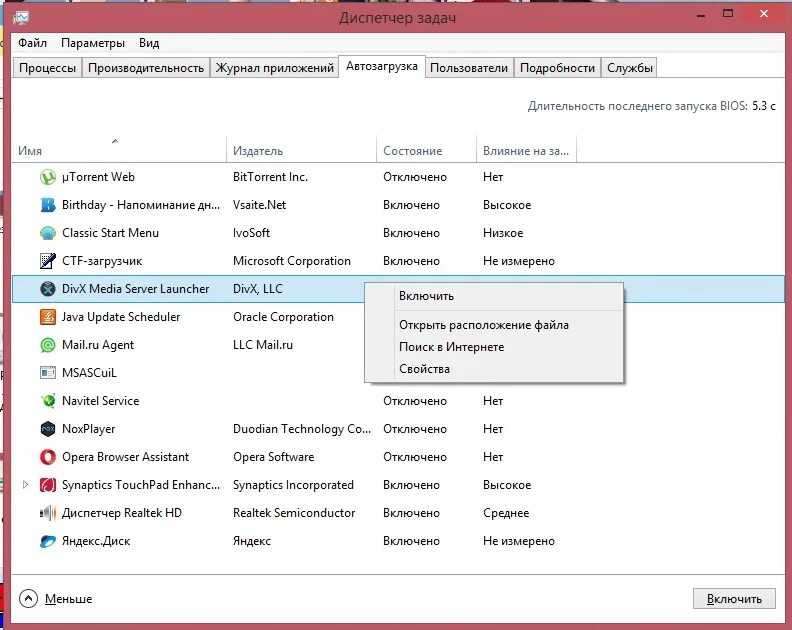
Task: Click the Synaptics TouchPad icon
Action: 47,485
